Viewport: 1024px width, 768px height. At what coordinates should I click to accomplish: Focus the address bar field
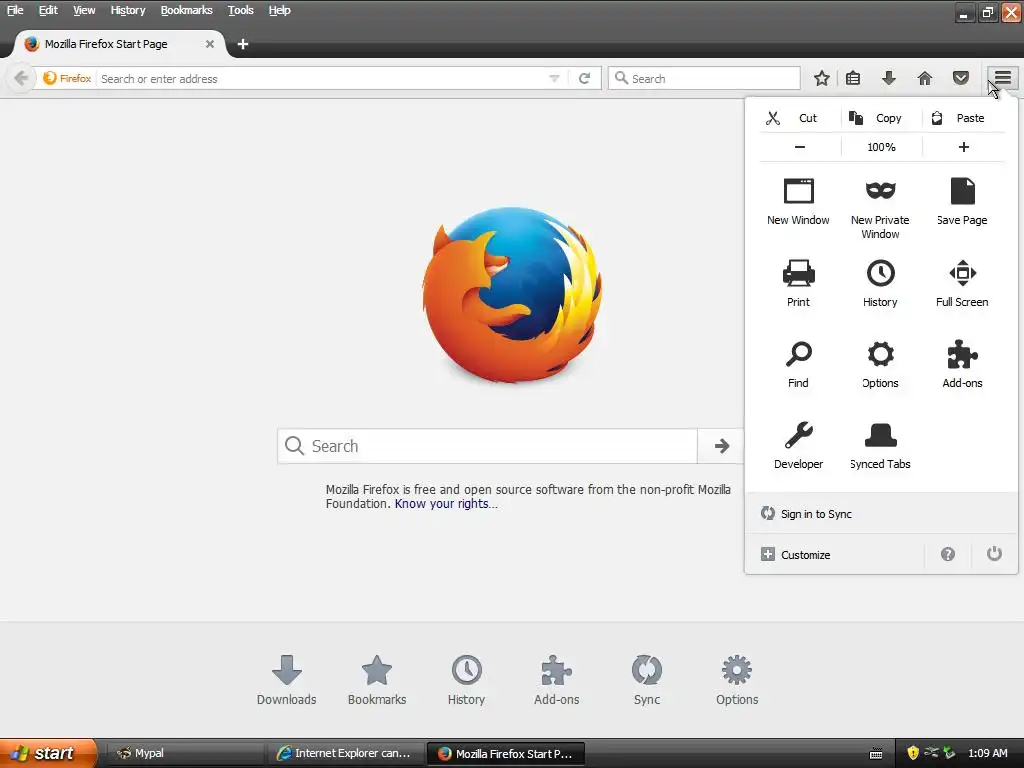tap(321, 78)
